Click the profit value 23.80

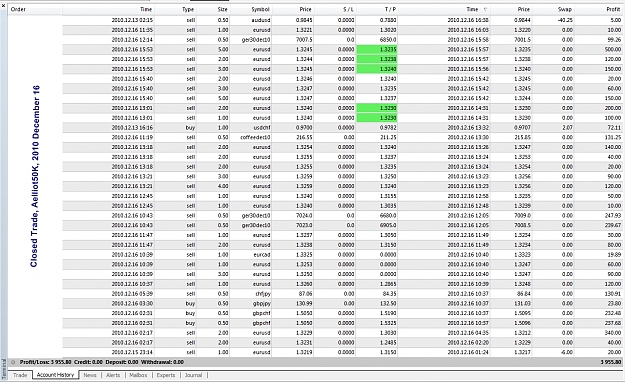pyautogui.click(x=615, y=304)
